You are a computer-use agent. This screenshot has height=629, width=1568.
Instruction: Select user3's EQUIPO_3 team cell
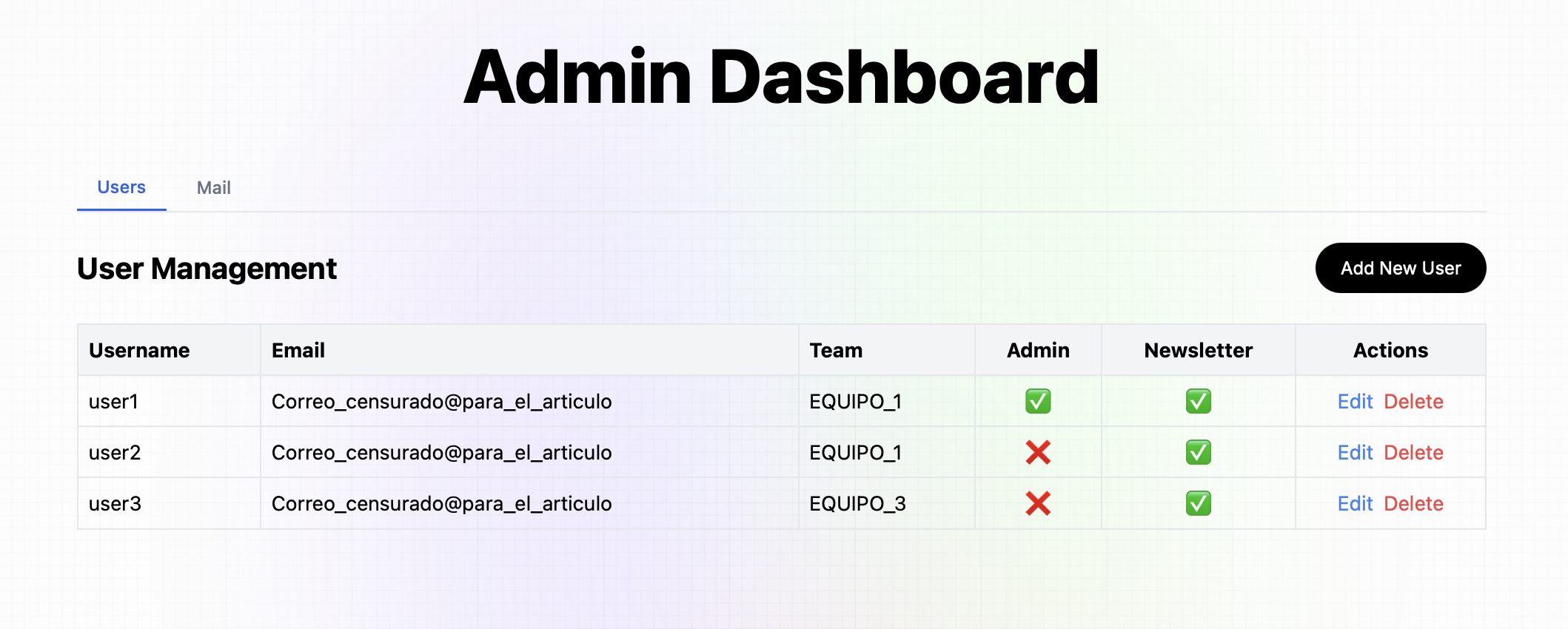coord(857,503)
